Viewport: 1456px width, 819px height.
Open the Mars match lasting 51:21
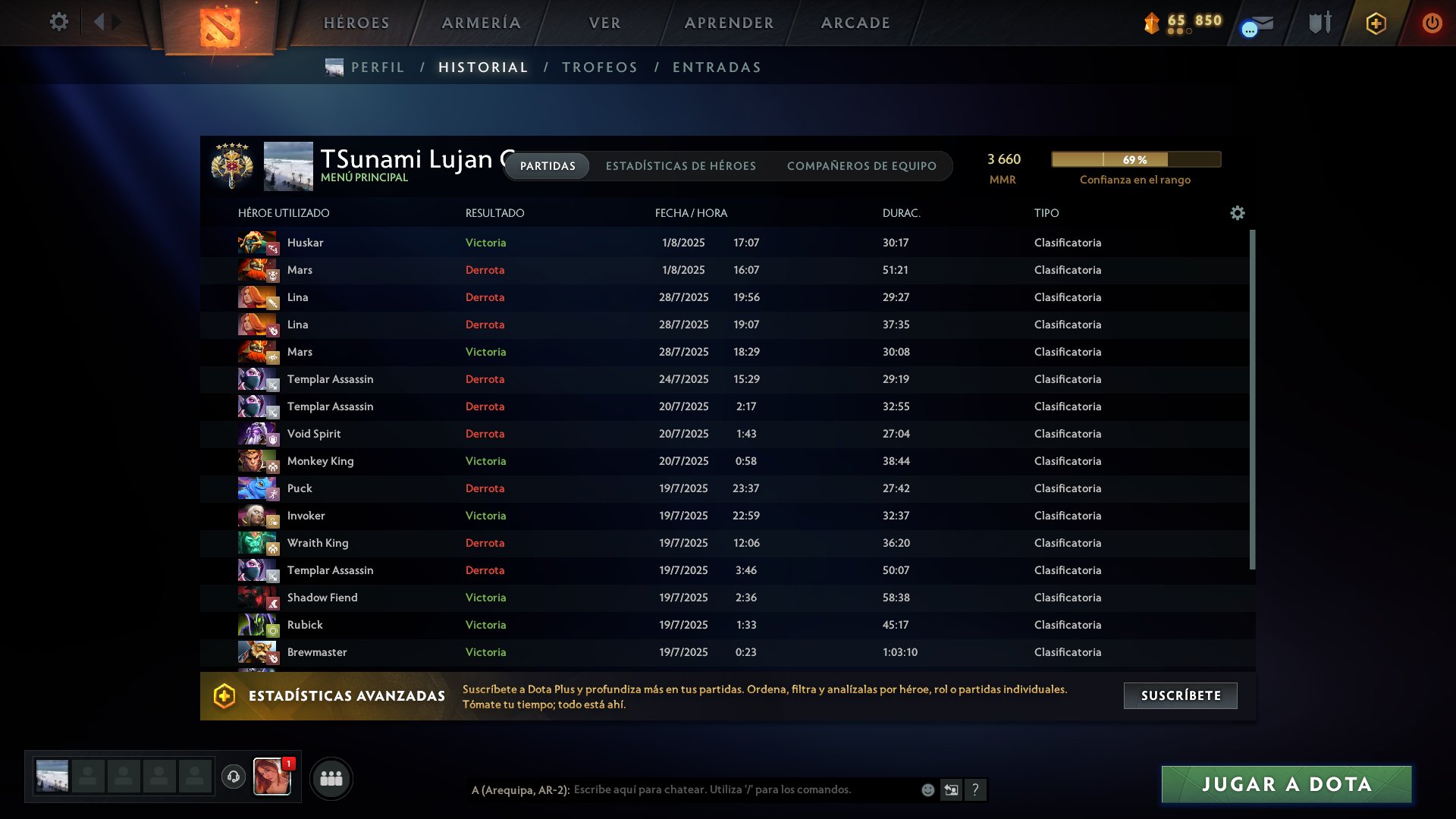724,270
